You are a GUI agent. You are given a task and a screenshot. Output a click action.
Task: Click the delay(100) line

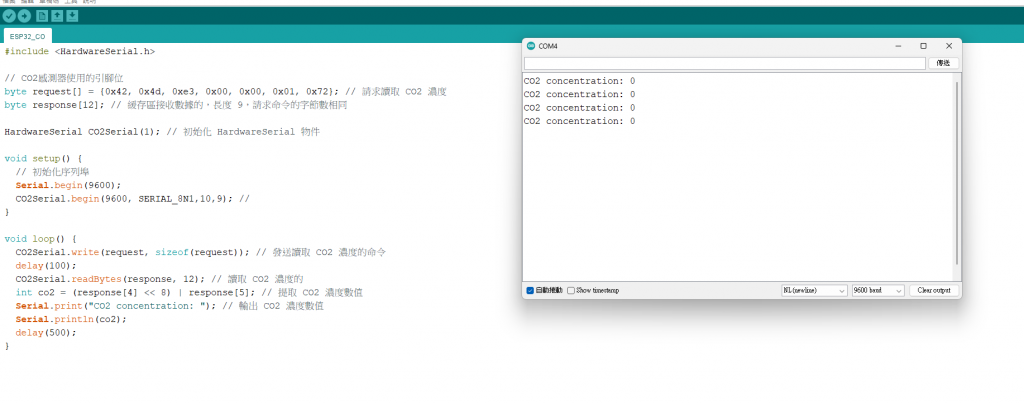(x=46, y=266)
